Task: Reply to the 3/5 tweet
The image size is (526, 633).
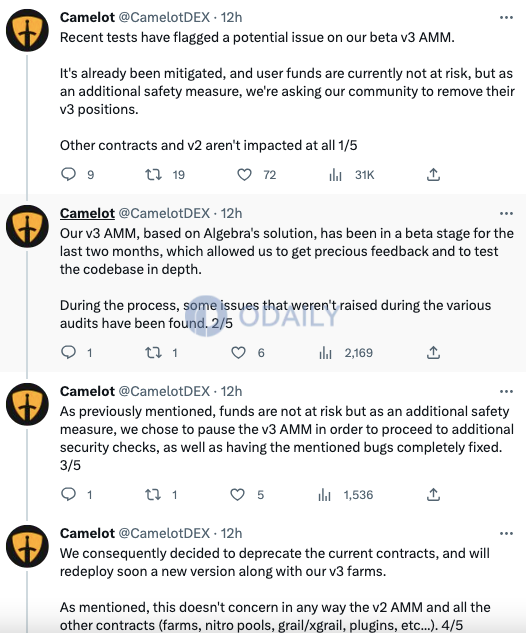Action: 68,494
